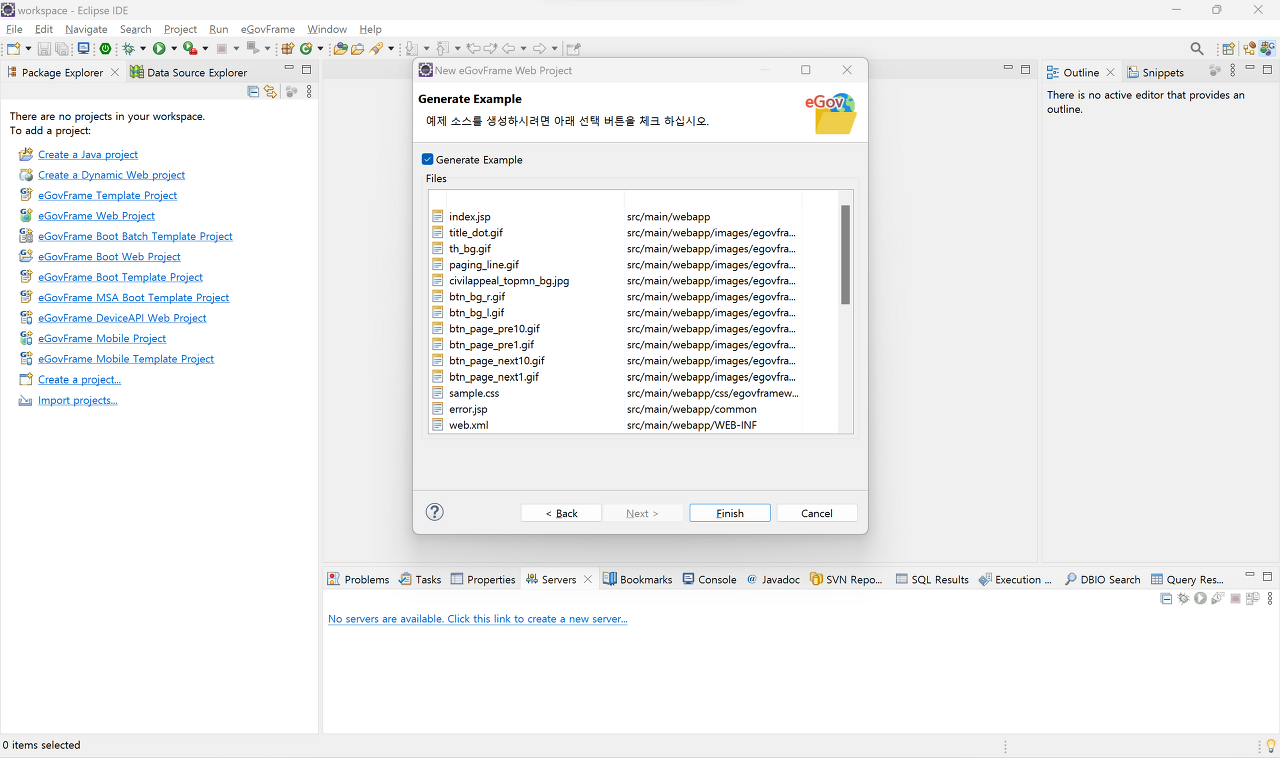Click the eGovFrame Web Project link

97,216
